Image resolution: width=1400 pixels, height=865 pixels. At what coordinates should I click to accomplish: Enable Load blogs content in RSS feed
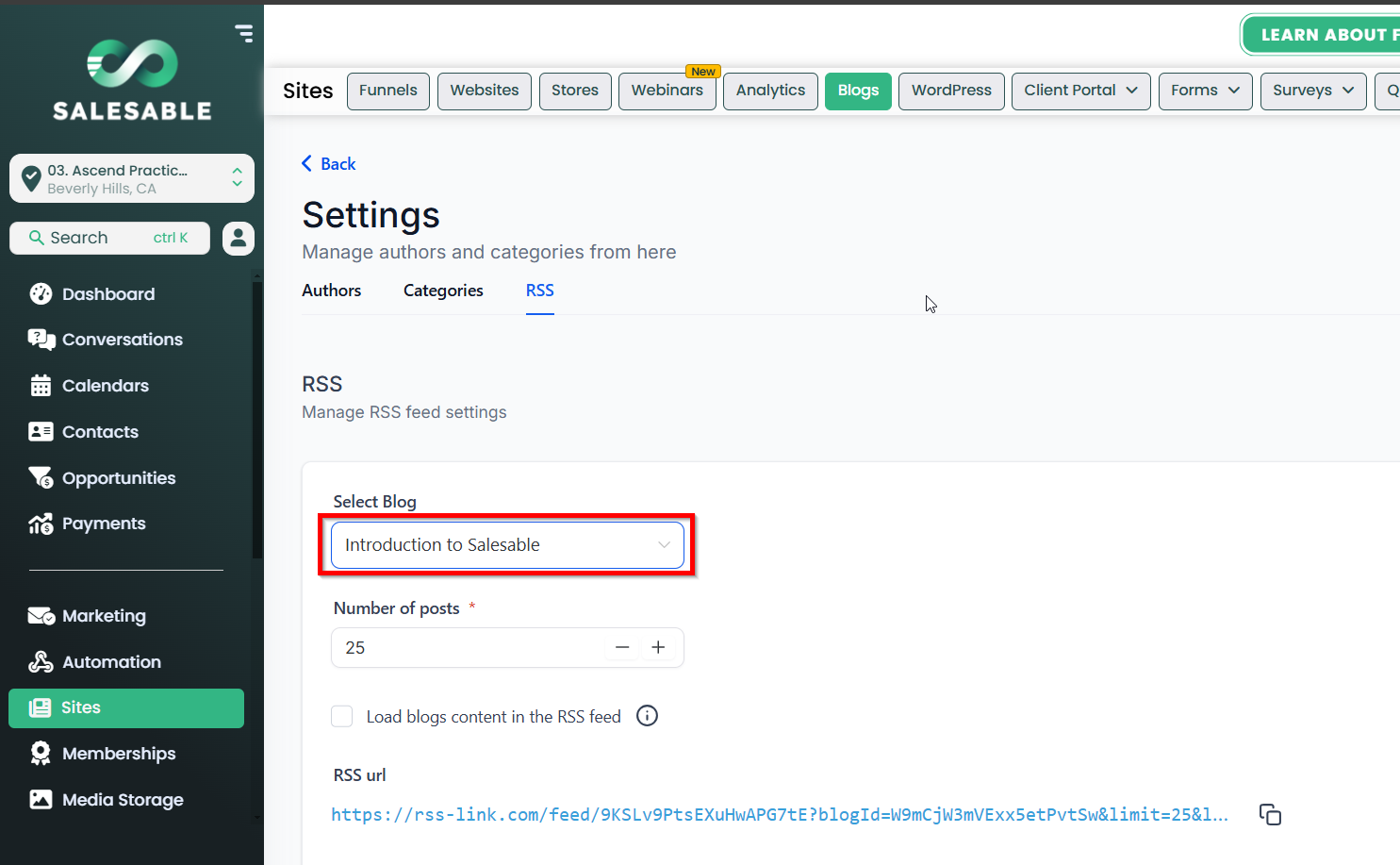pyautogui.click(x=342, y=717)
